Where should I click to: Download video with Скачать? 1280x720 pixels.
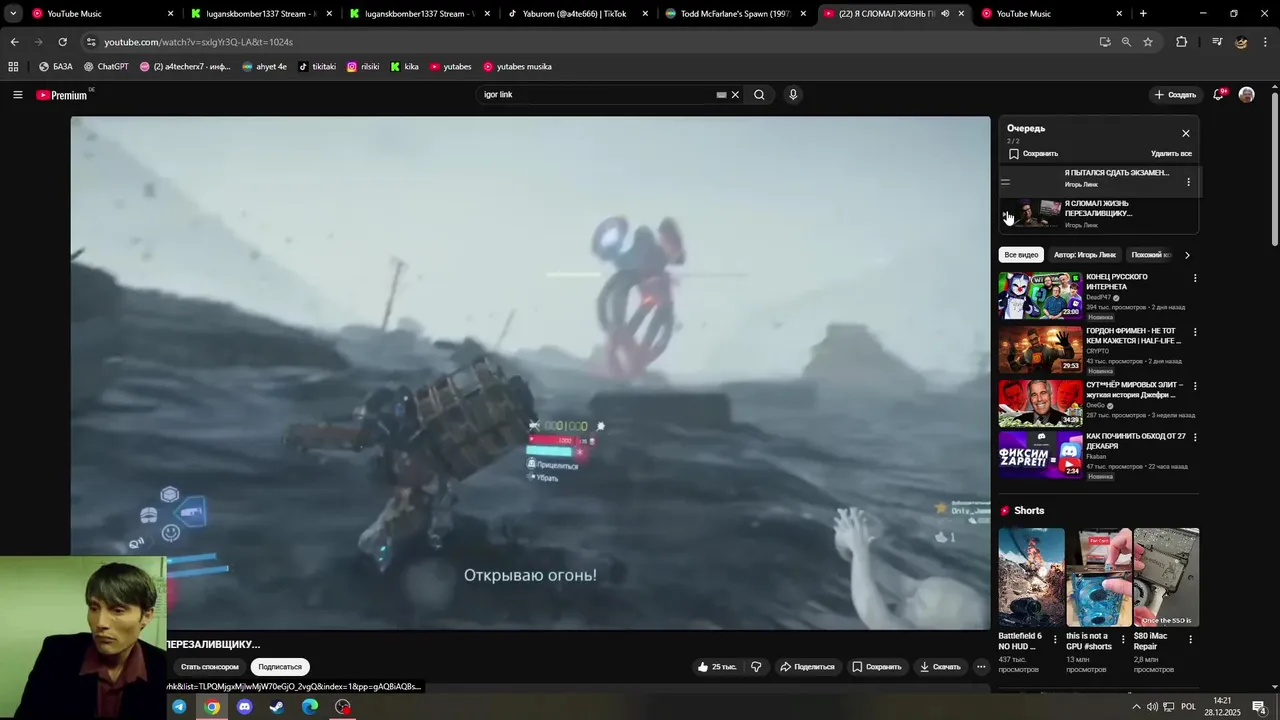tap(941, 667)
